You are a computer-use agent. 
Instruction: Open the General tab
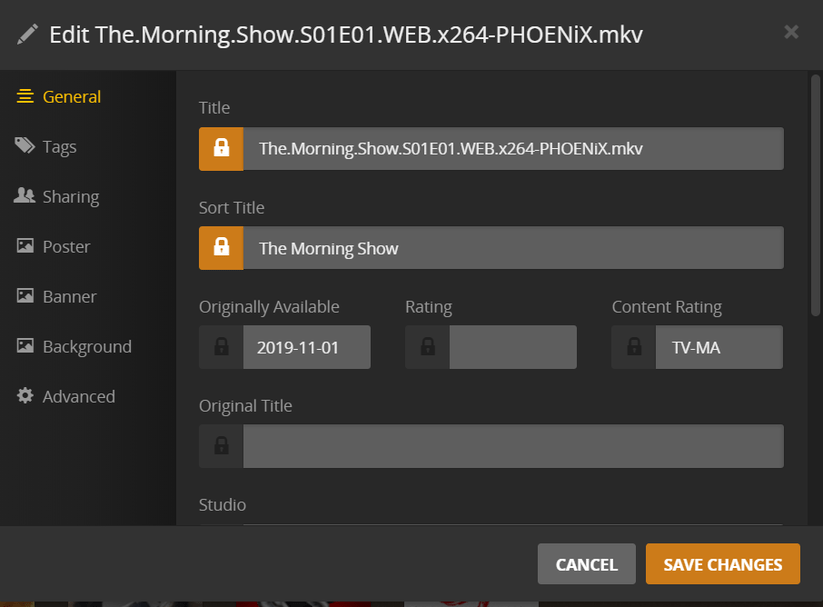[x=59, y=97]
